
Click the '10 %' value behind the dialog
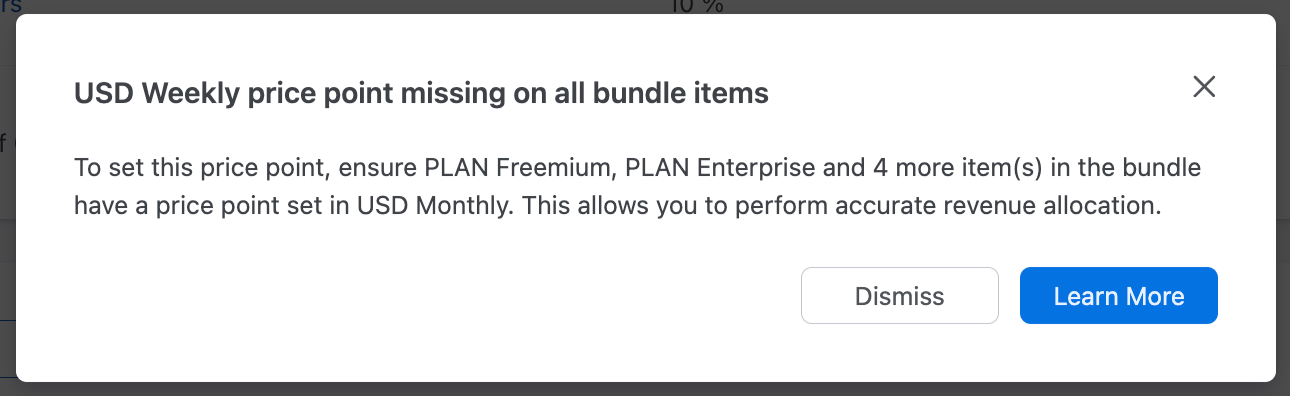click(x=697, y=6)
